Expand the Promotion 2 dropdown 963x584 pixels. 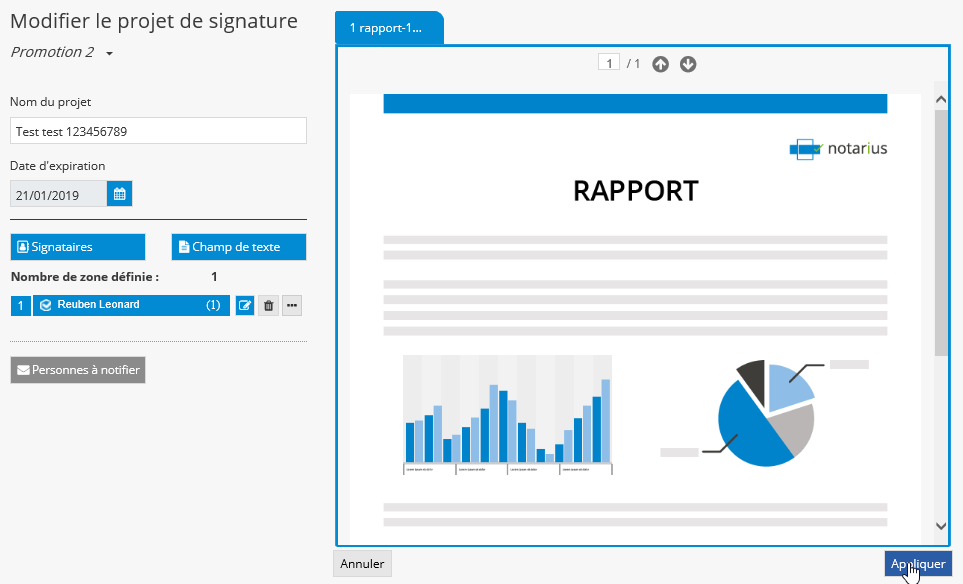coord(109,53)
